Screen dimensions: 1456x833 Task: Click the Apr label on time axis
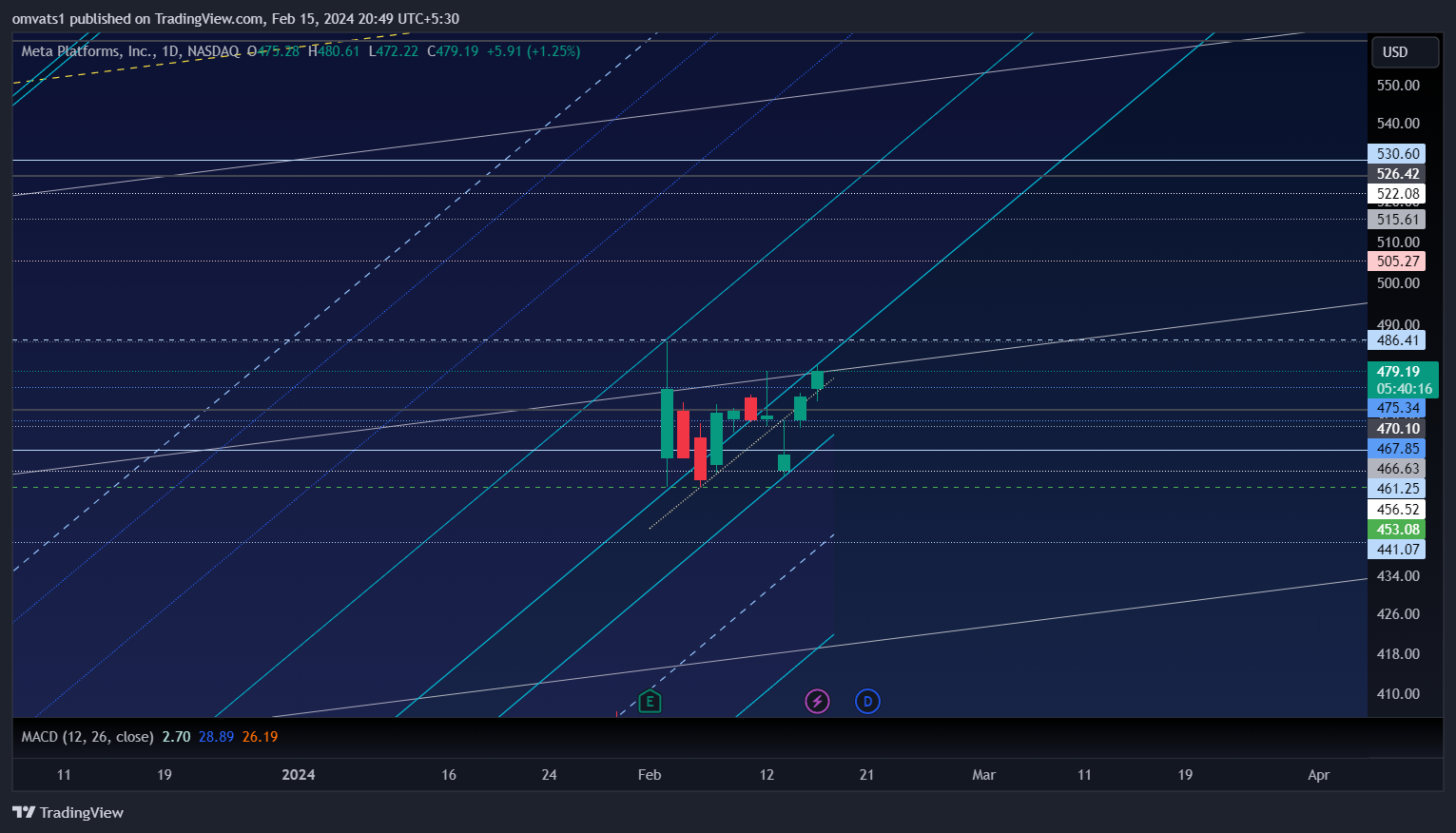point(1318,775)
